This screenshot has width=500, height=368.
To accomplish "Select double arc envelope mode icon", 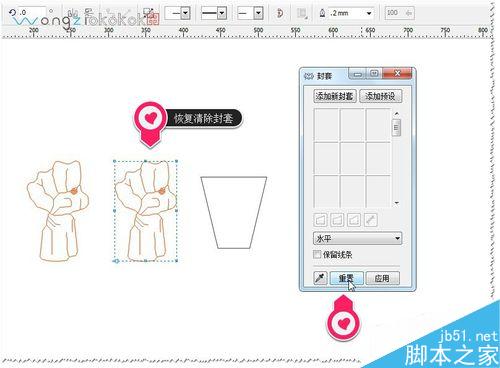I will pos(354,220).
